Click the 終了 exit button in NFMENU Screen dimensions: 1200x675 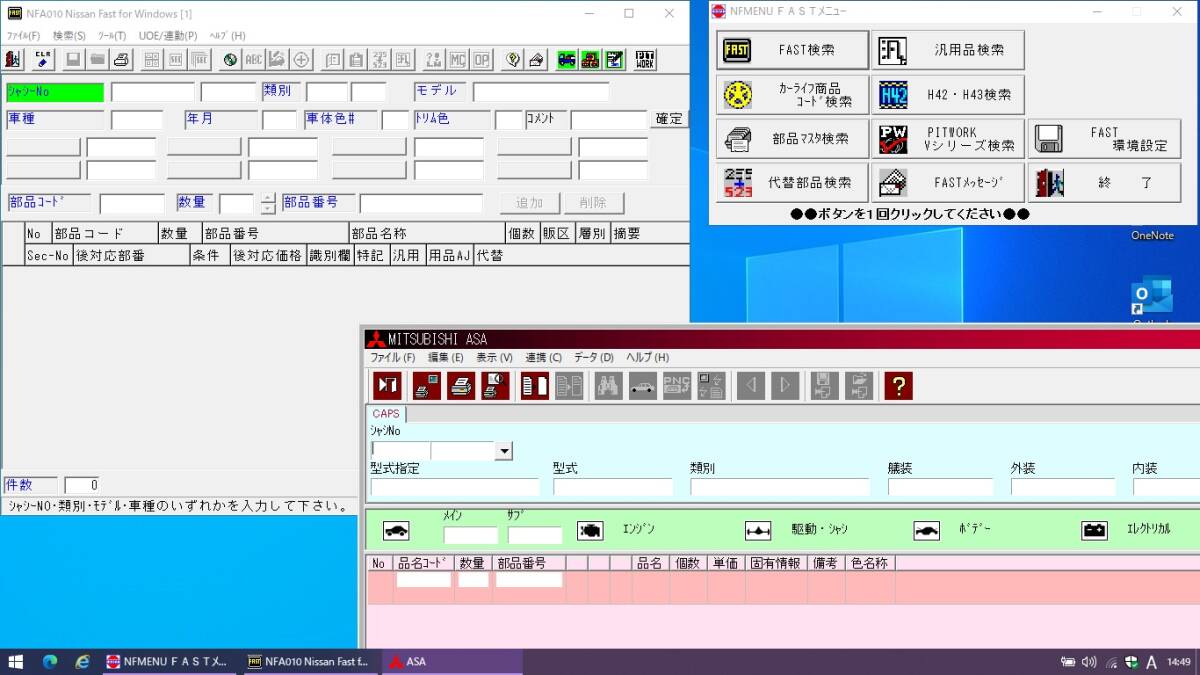coord(1104,183)
